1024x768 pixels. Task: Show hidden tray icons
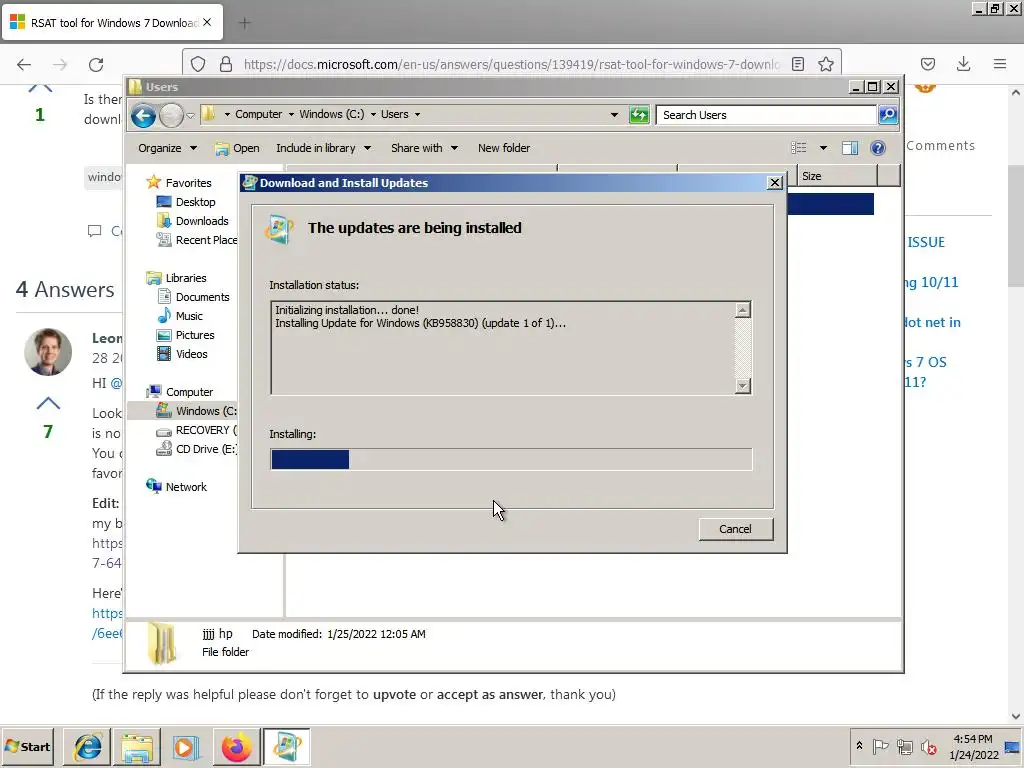click(859, 746)
